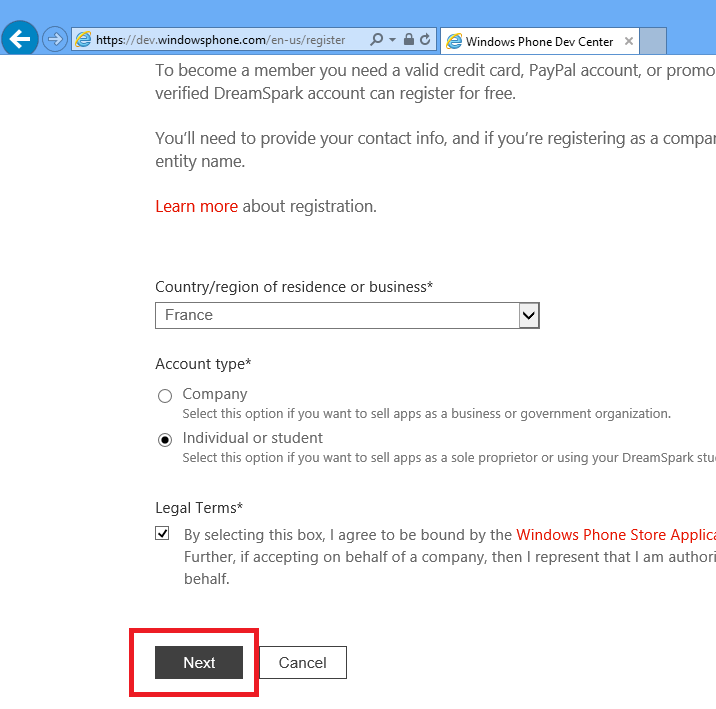Click the Company option label text
This screenshot has width=716, height=709.
click(215, 394)
